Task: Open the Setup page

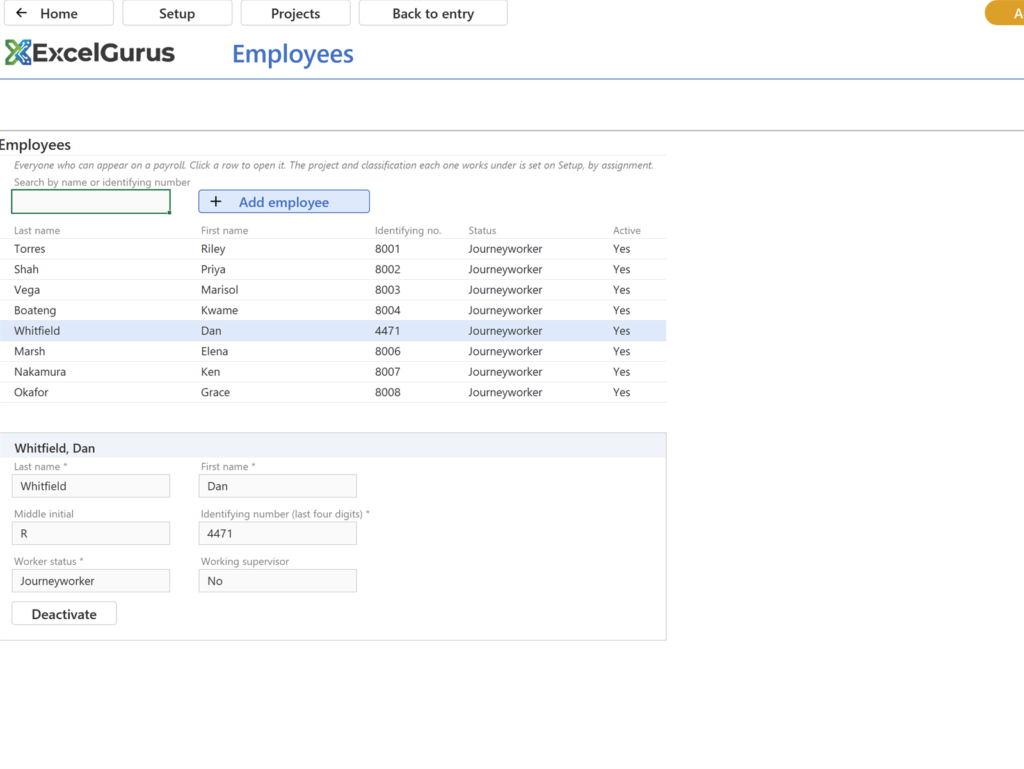Action: tap(177, 13)
